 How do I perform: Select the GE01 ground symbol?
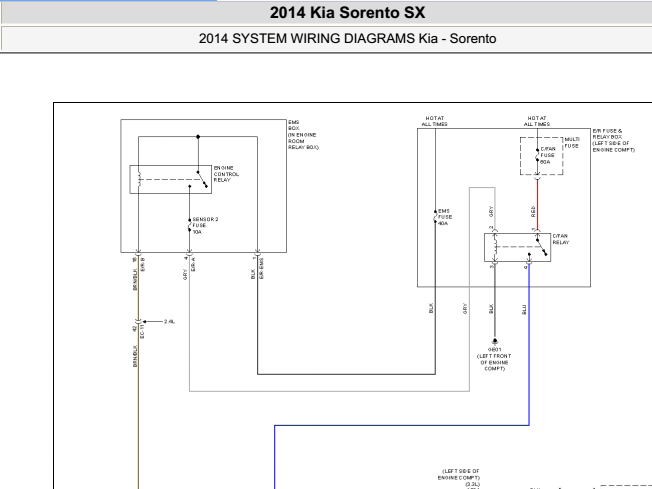(x=495, y=341)
